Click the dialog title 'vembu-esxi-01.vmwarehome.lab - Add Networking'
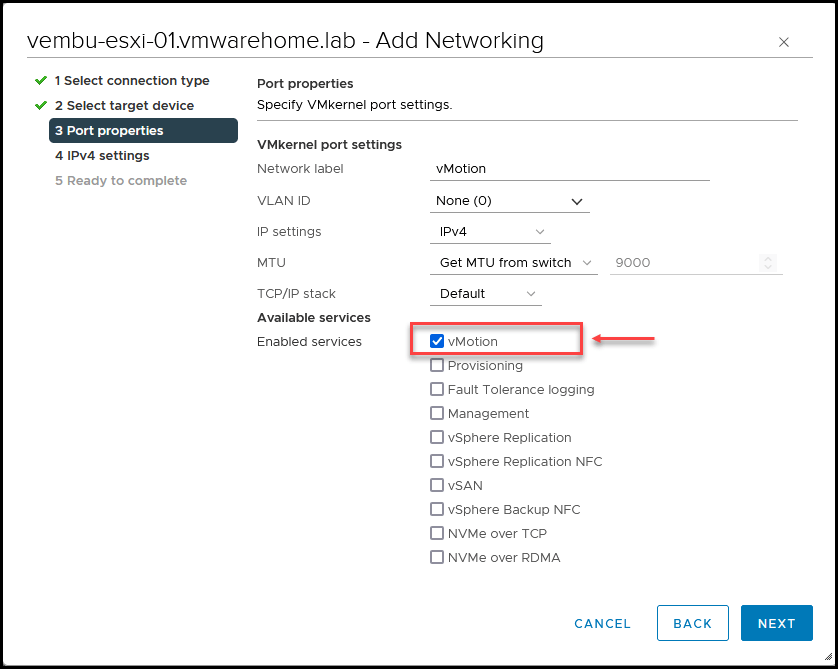This screenshot has width=838, height=669. click(285, 41)
